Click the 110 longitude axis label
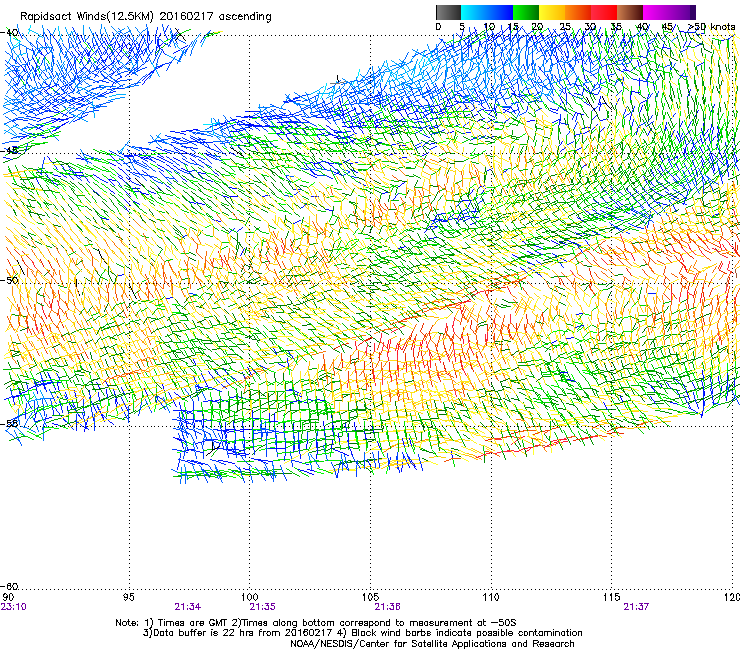The height and width of the screenshot is (650, 740). (491, 597)
